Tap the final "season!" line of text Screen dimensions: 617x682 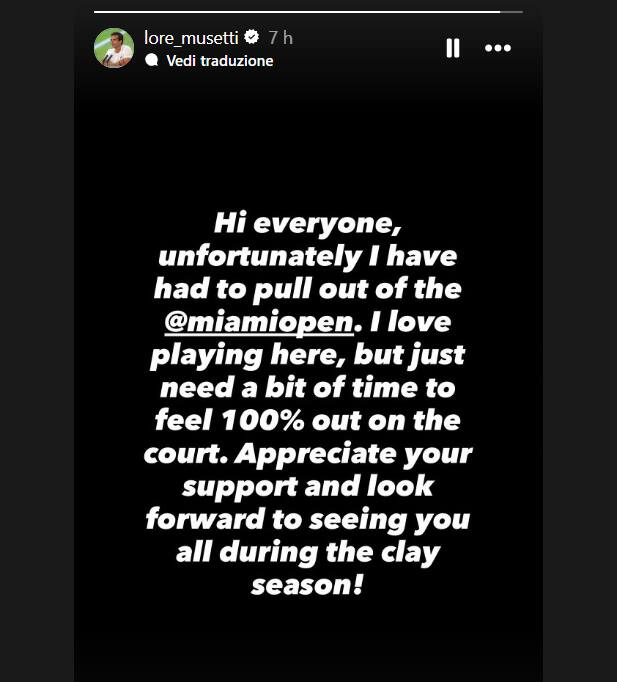coord(307,586)
